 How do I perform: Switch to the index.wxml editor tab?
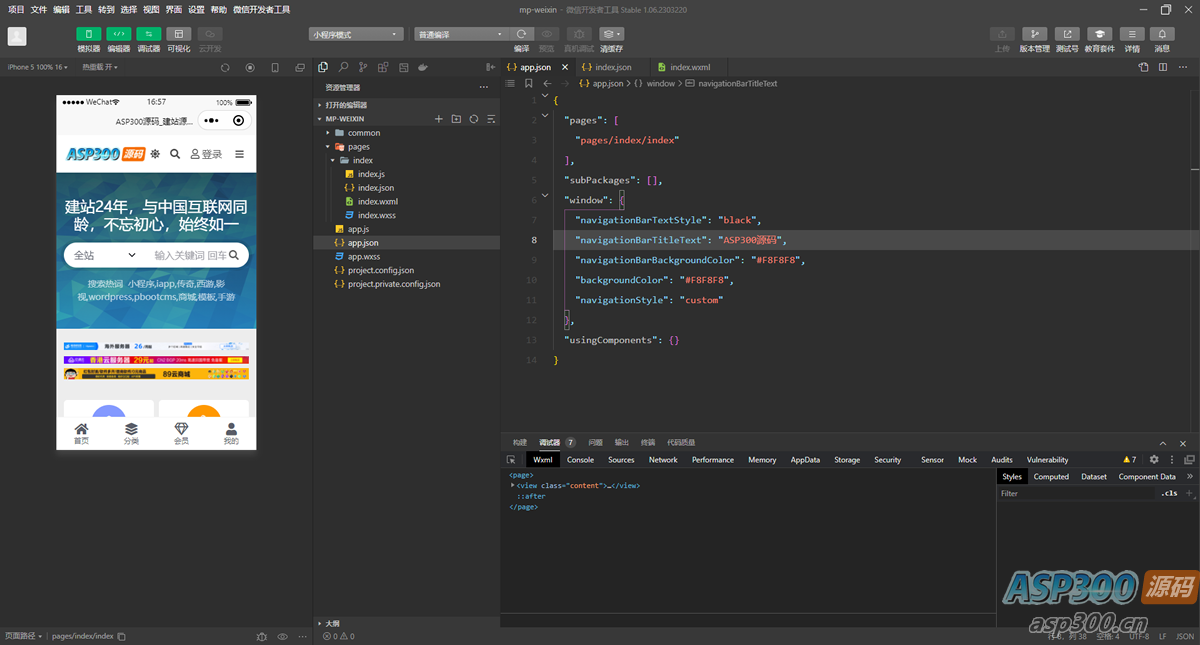tap(689, 67)
